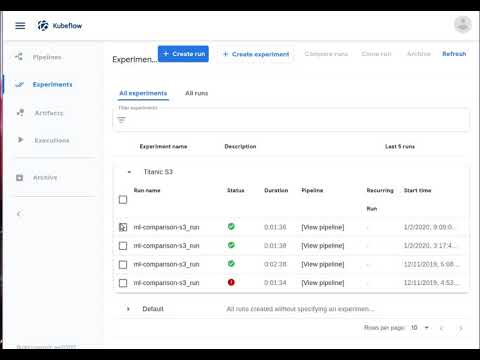Open Pipelines in the sidebar
This screenshot has width=480, height=360.
point(47,57)
